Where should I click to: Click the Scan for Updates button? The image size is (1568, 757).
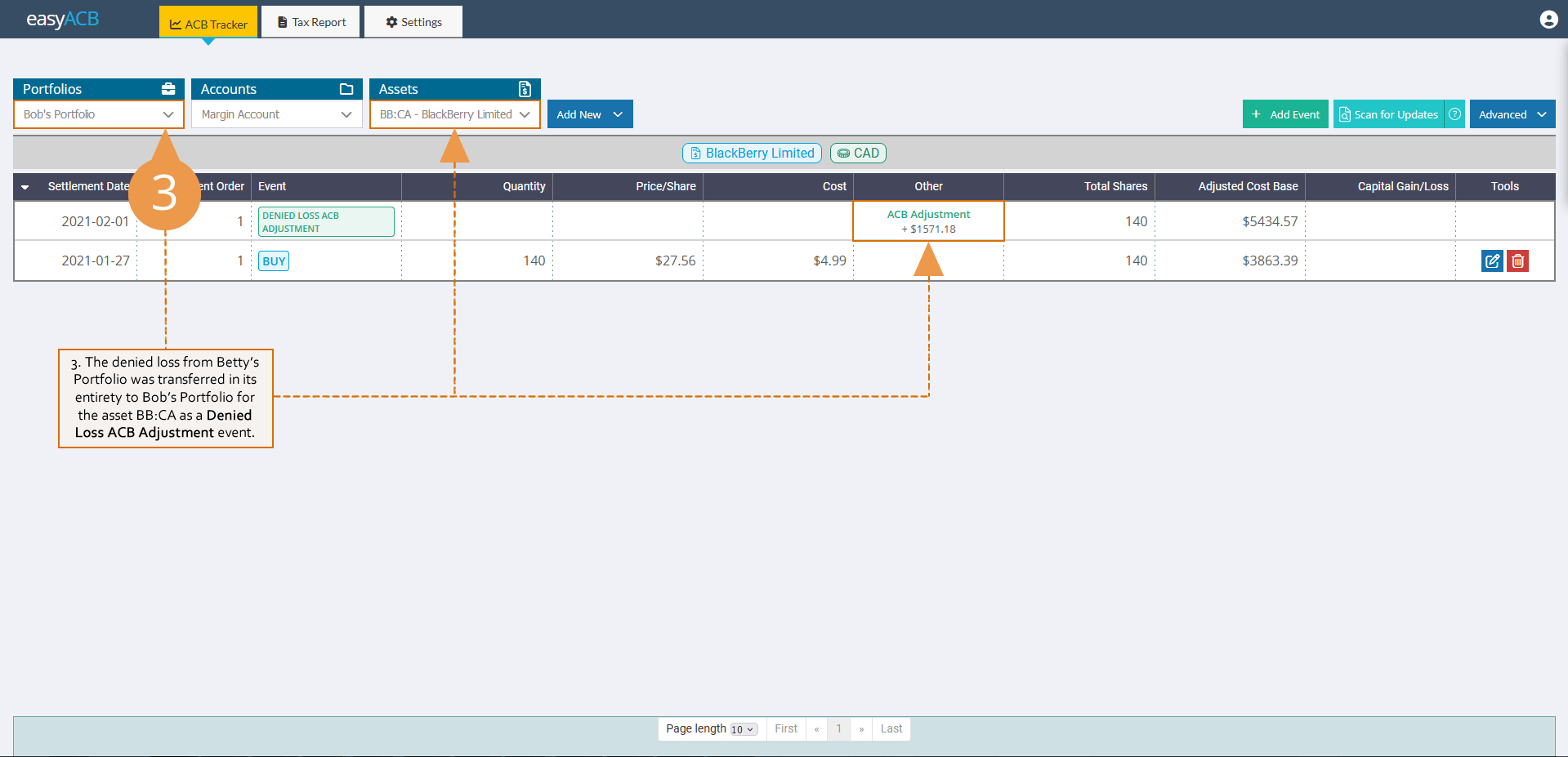(1389, 114)
